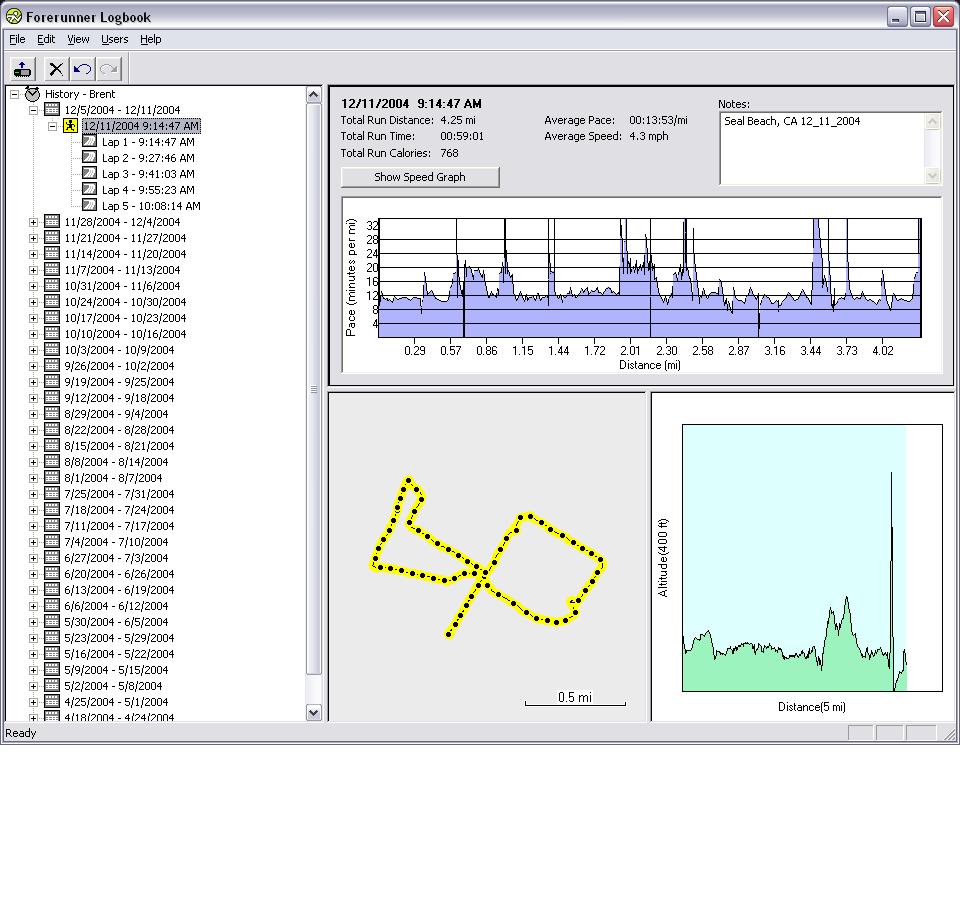This screenshot has width=960, height=923.
Task: Click the Notes box scroll up arrow
Action: coord(932,121)
